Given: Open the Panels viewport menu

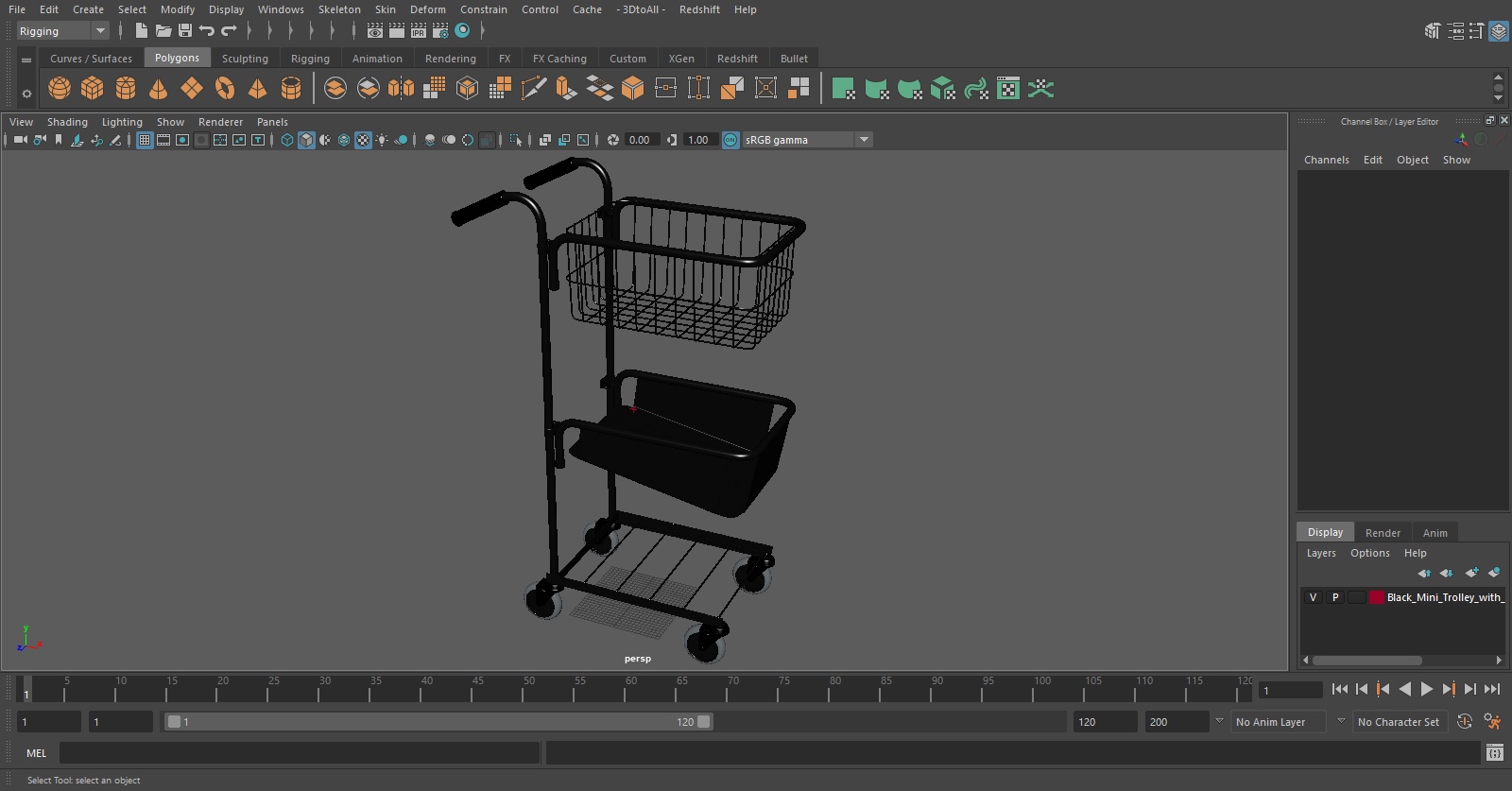Looking at the screenshot, I should [272, 122].
